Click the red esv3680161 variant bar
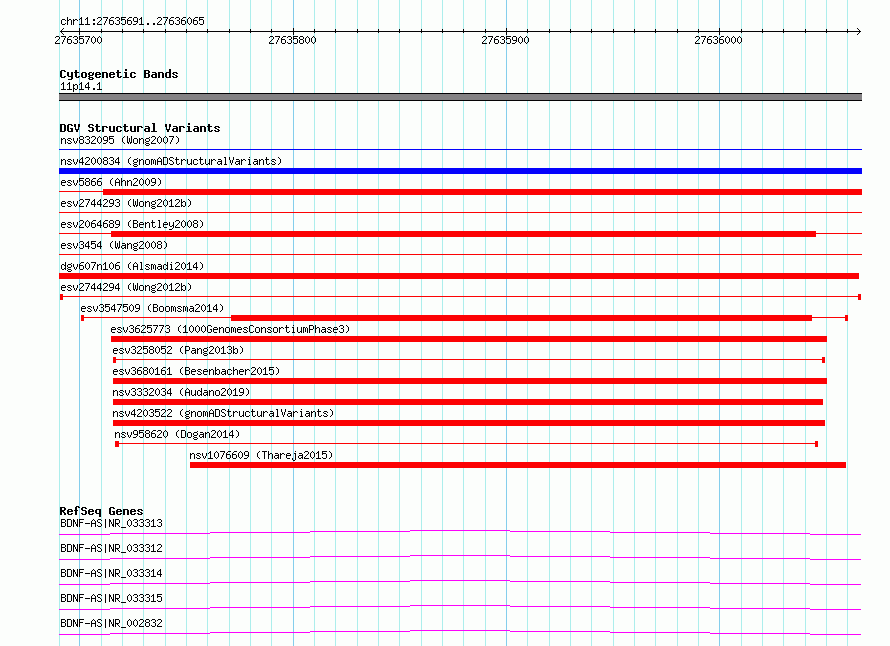 point(470,381)
